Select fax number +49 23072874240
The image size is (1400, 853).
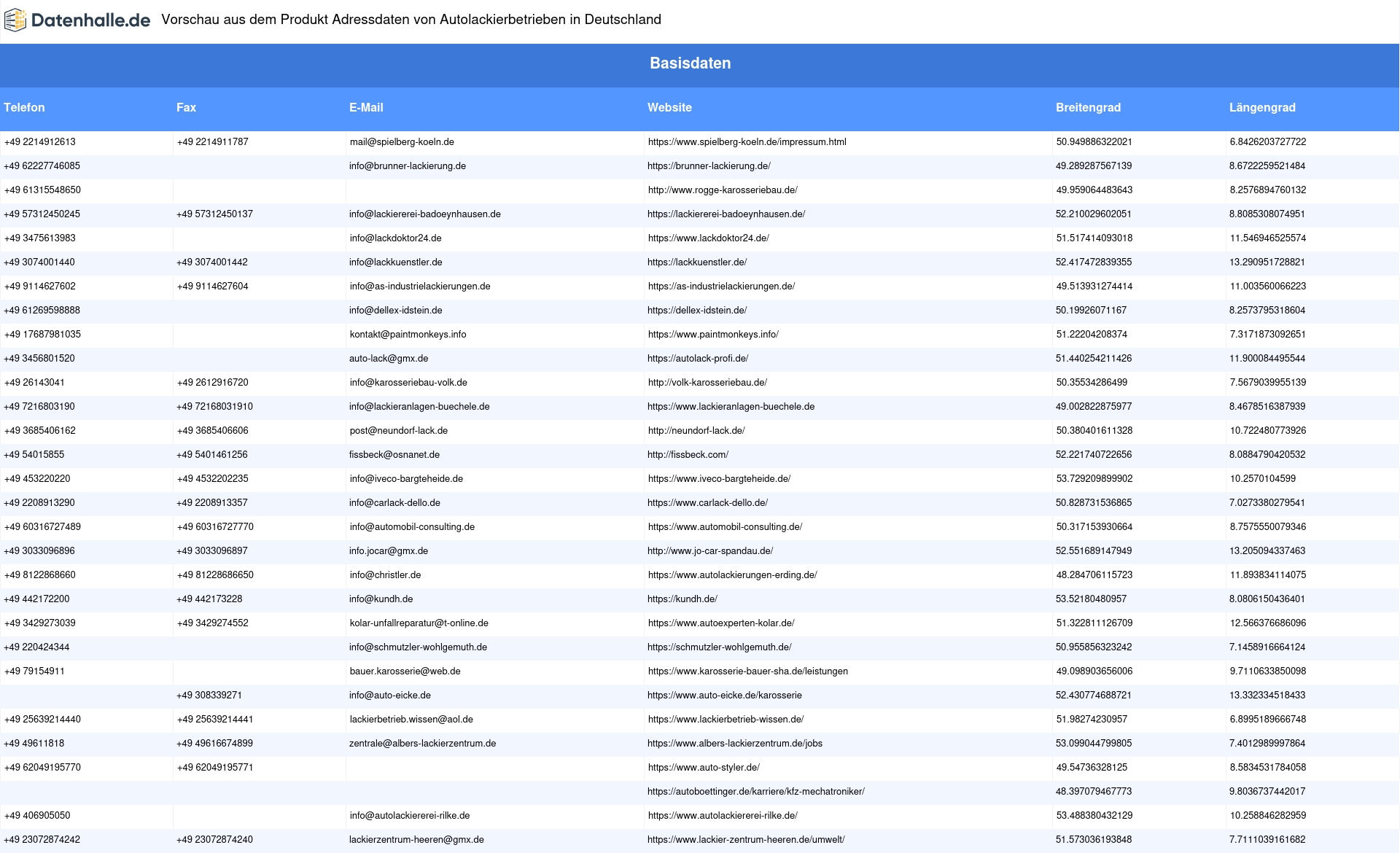(x=214, y=840)
